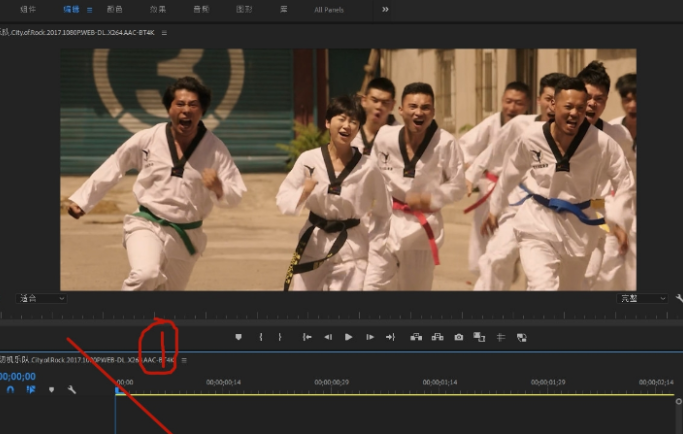683x434 pixels.
Task: Step back one frame
Action: click(x=328, y=337)
